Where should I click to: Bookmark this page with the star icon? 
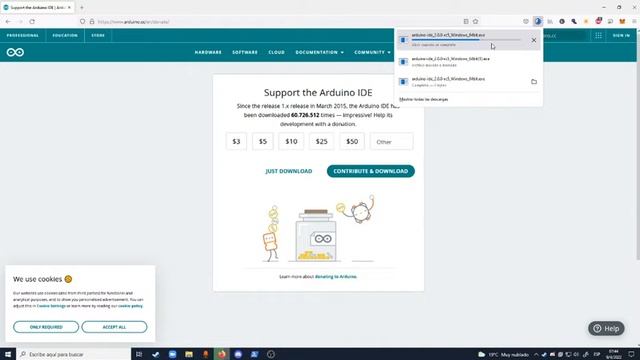[x=476, y=22]
